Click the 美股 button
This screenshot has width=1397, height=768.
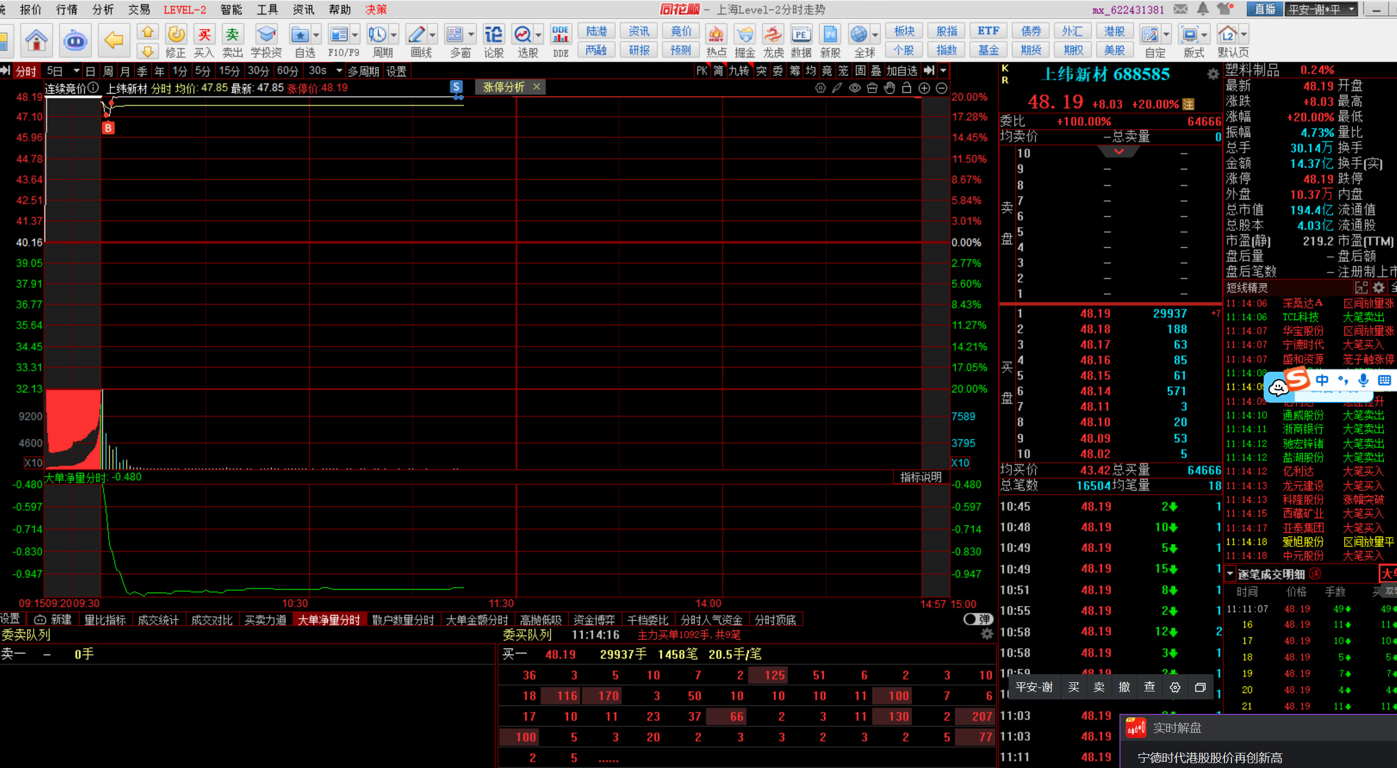[x=1114, y=50]
